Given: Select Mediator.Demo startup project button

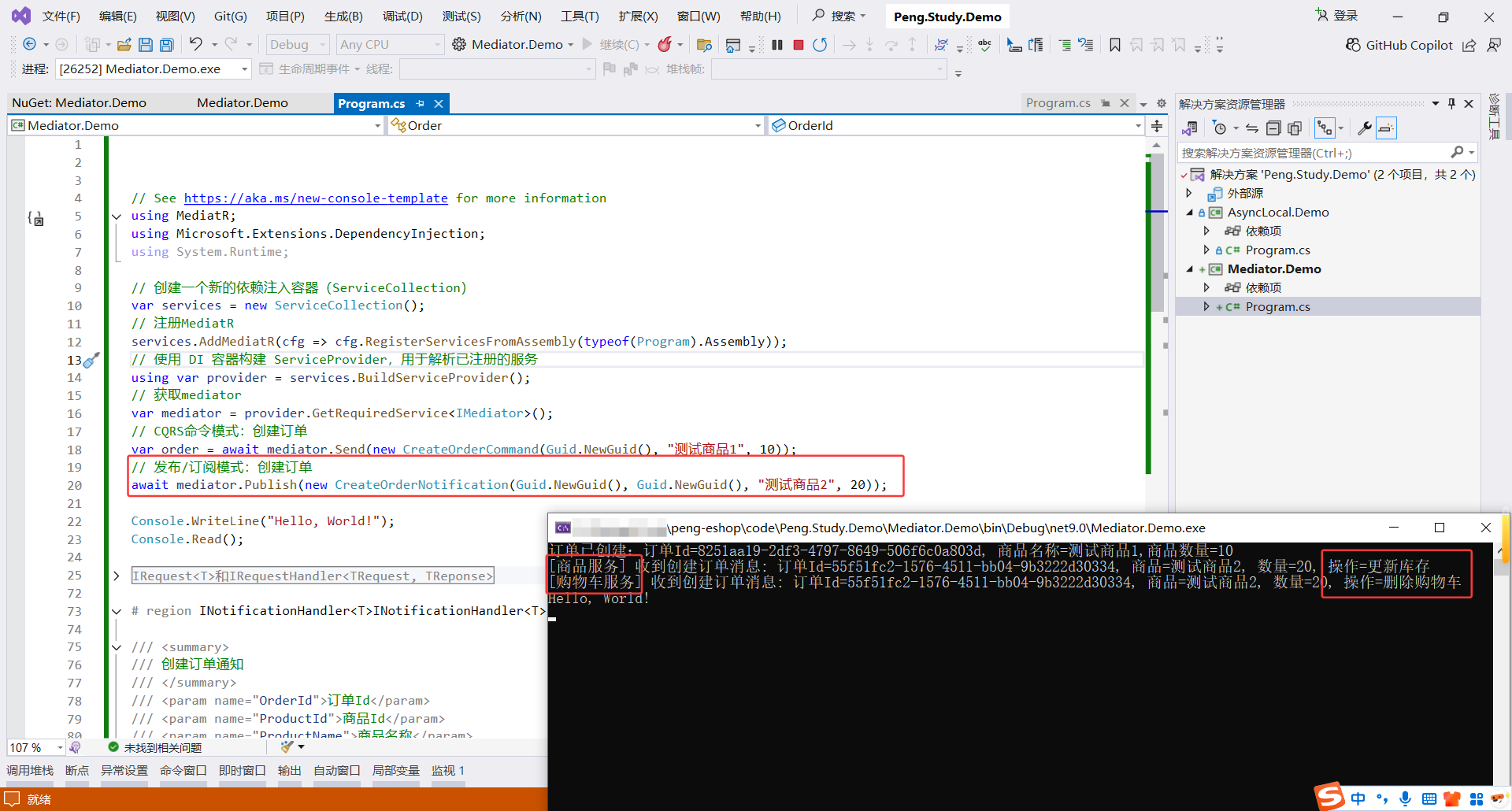Looking at the screenshot, I should 513,45.
